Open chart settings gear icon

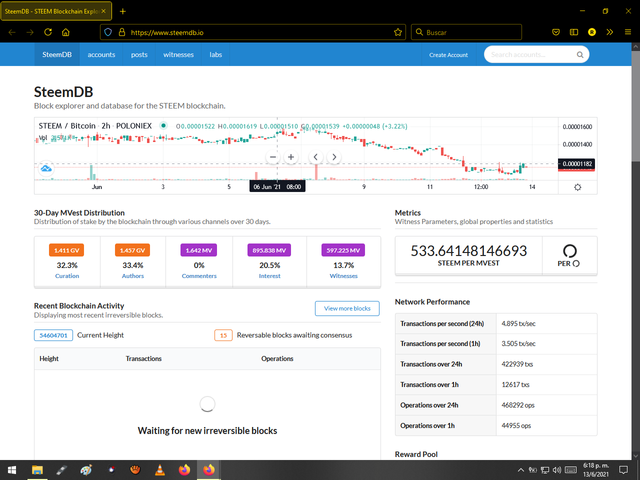pyautogui.click(x=577, y=187)
